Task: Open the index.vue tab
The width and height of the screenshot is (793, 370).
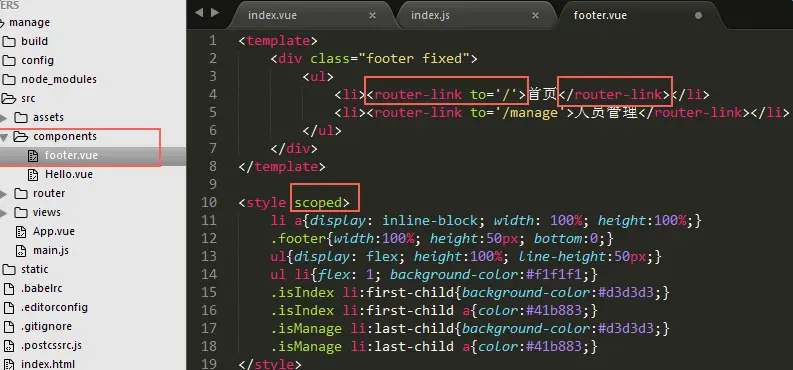Action: [x=272, y=15]
